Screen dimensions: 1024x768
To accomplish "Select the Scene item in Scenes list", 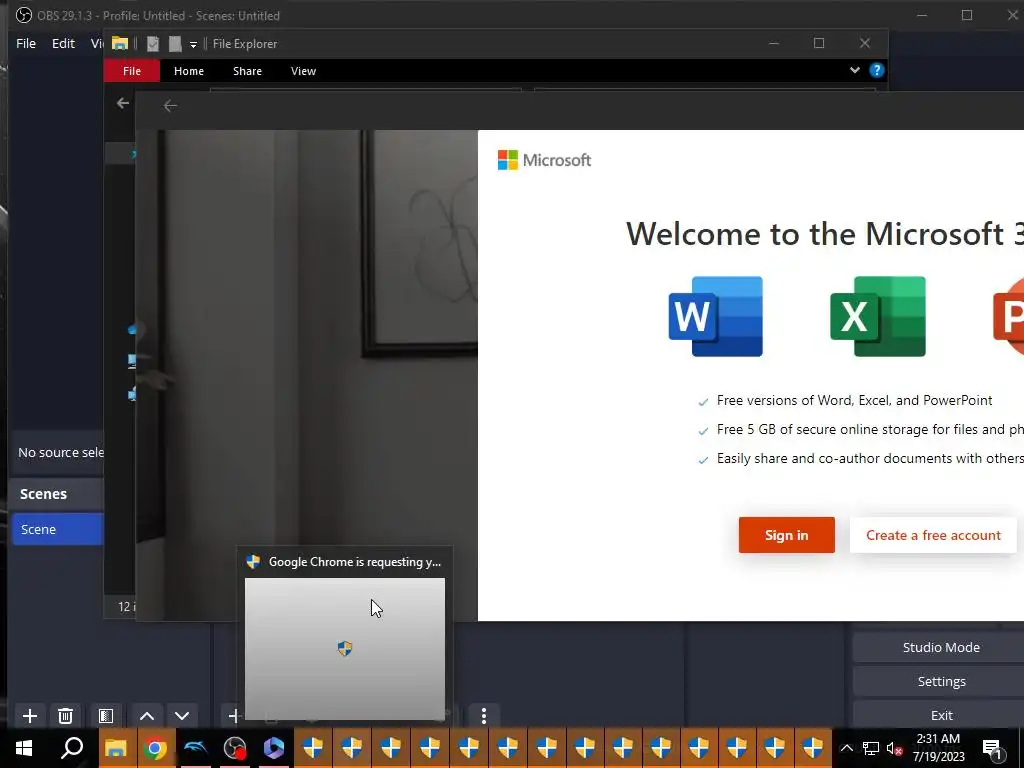I will 57,529.
